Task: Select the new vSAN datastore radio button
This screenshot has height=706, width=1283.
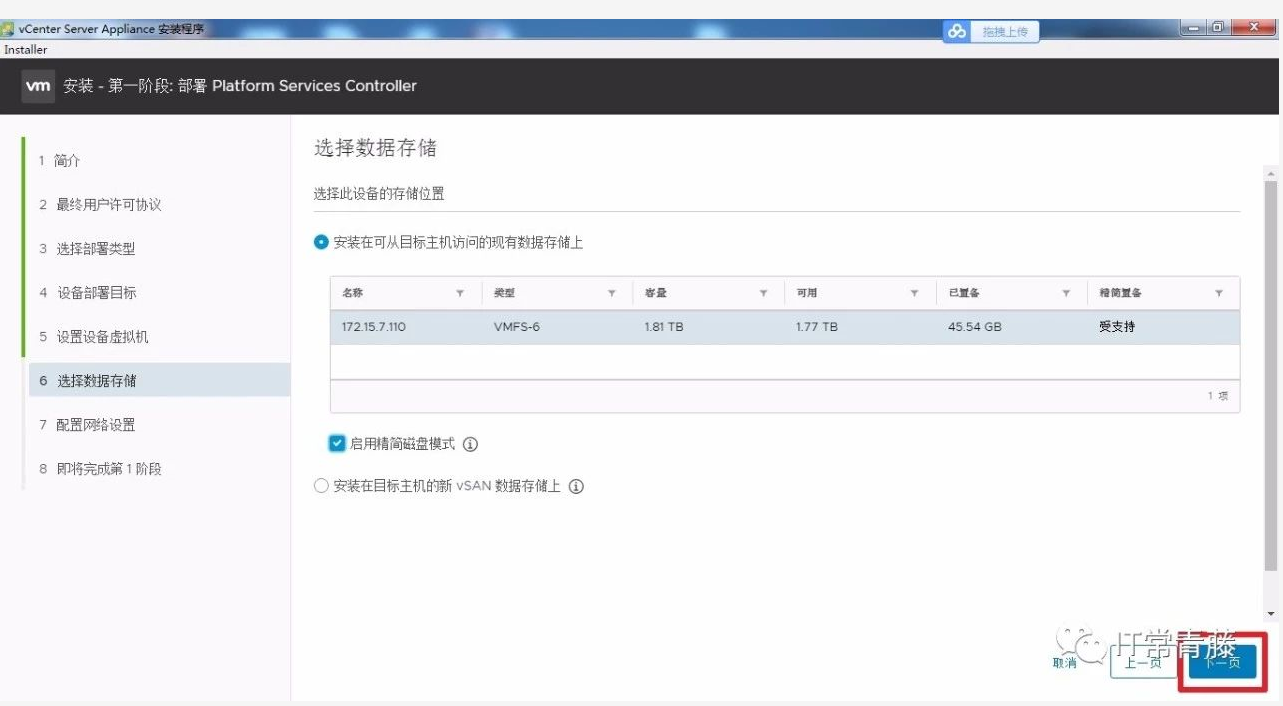Action: point(321,485)
